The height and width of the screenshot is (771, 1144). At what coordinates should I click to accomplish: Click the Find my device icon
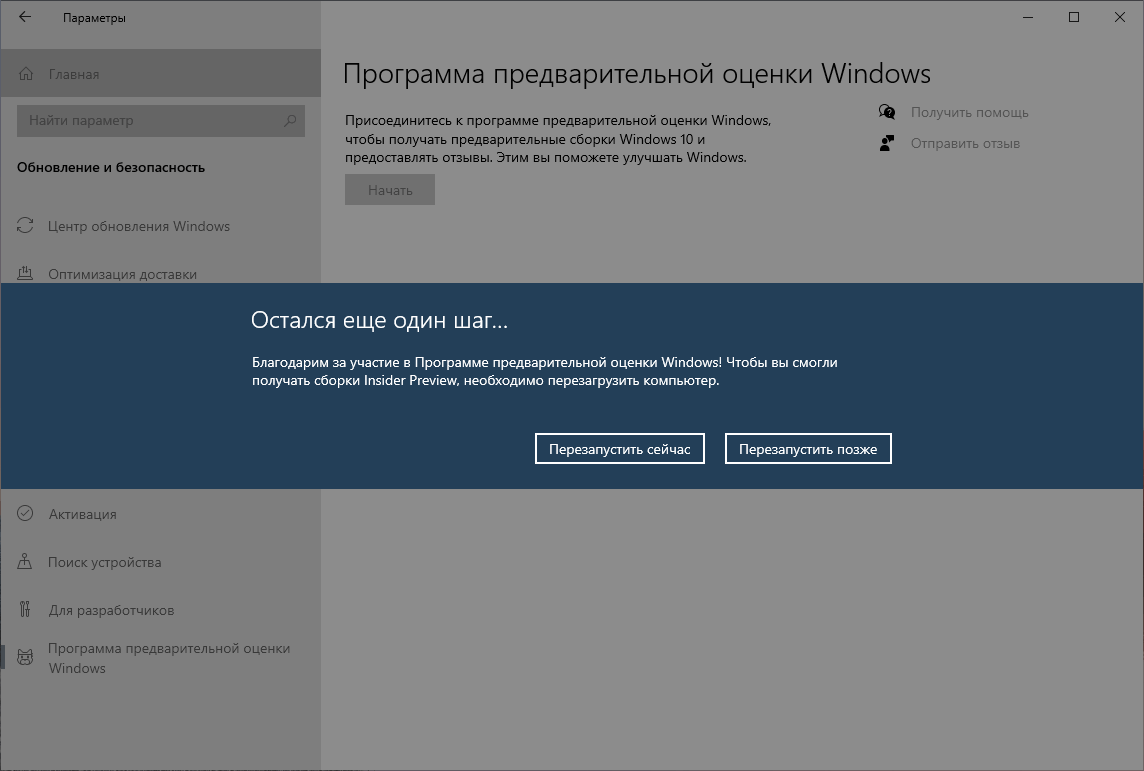pos(25,562)
